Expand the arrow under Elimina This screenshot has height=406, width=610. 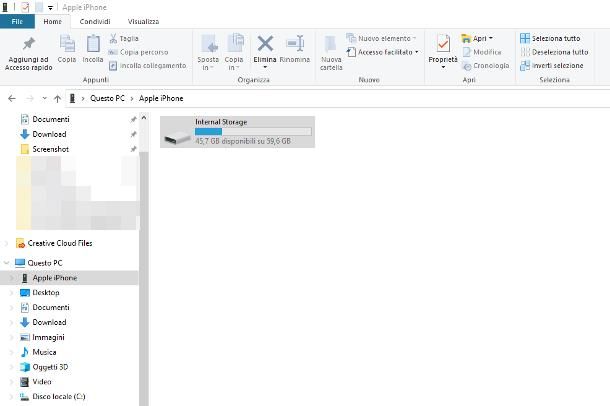[x=265, y=68]
